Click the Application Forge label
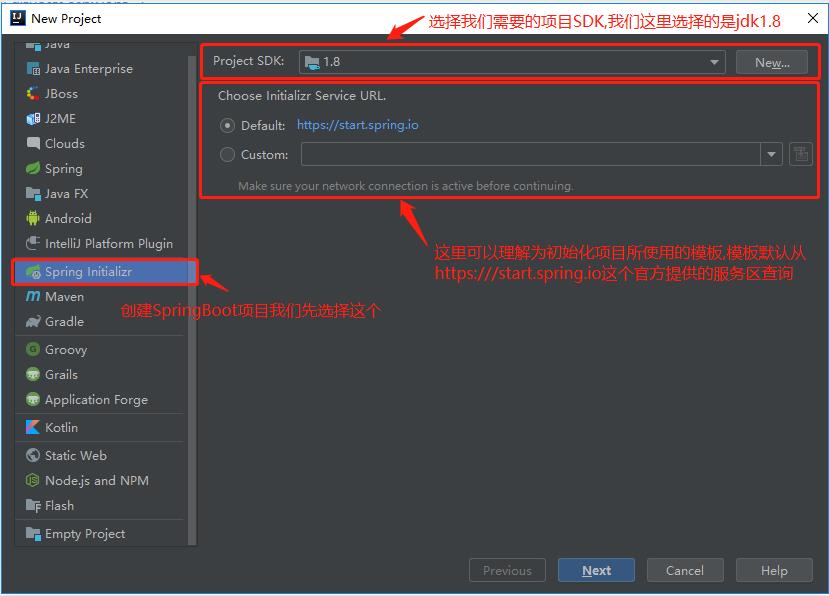The width and height of the screenshot is (829, 596). (x=96, y=400)
